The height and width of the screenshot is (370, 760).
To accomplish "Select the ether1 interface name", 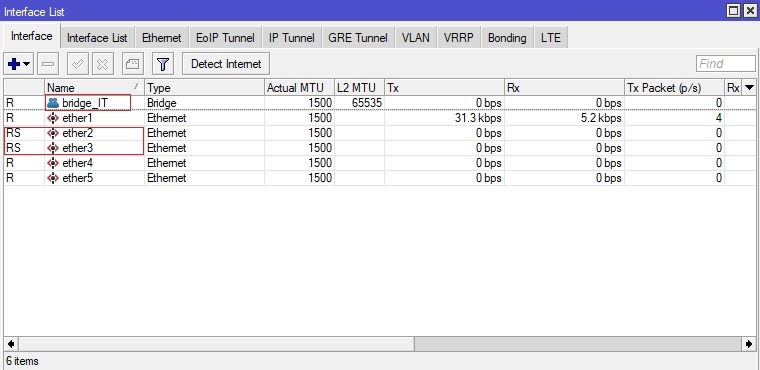I will 77,118.
